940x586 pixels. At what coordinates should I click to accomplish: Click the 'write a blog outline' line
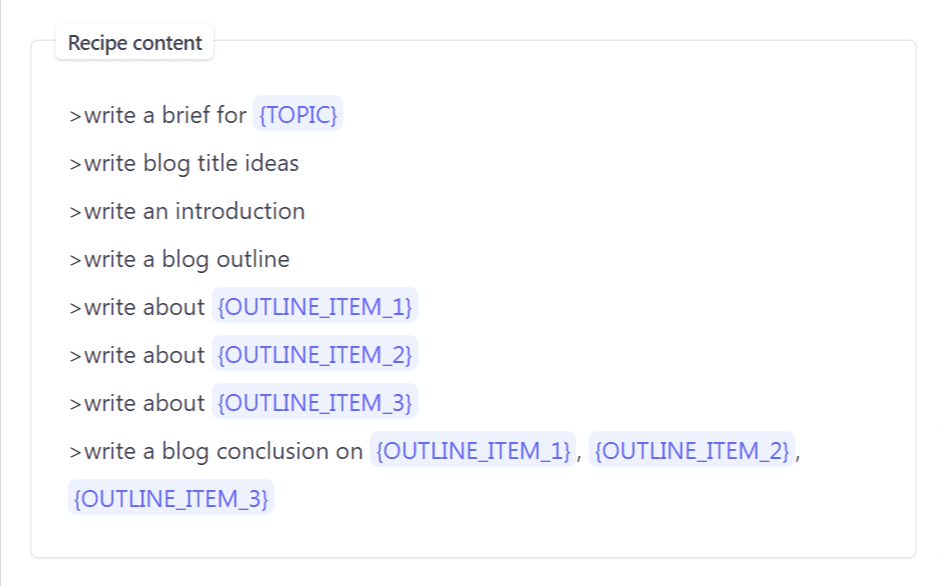point(179,259)
